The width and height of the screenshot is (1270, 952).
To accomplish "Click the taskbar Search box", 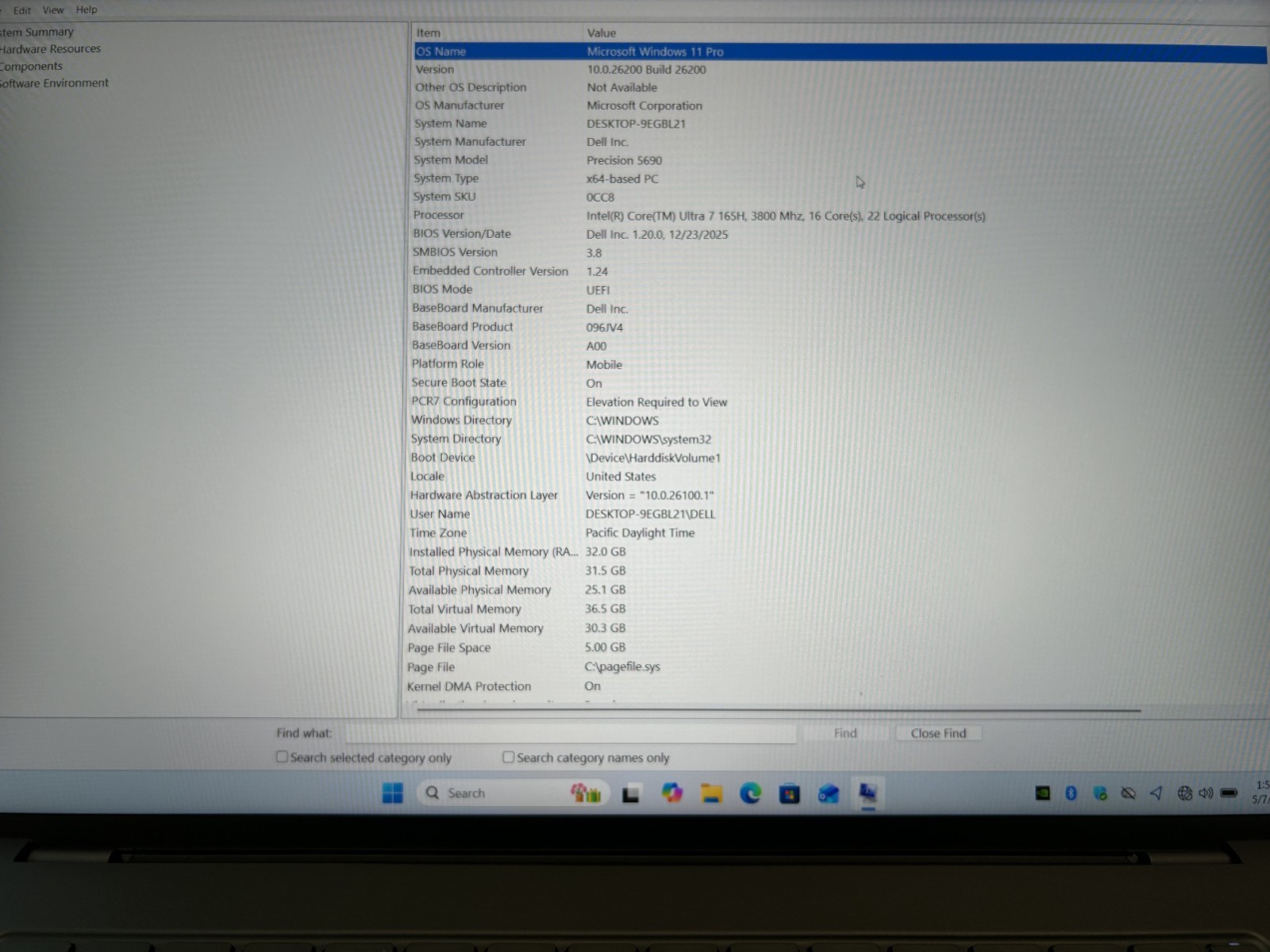I will pyautogui.click(x=512, y=793).
